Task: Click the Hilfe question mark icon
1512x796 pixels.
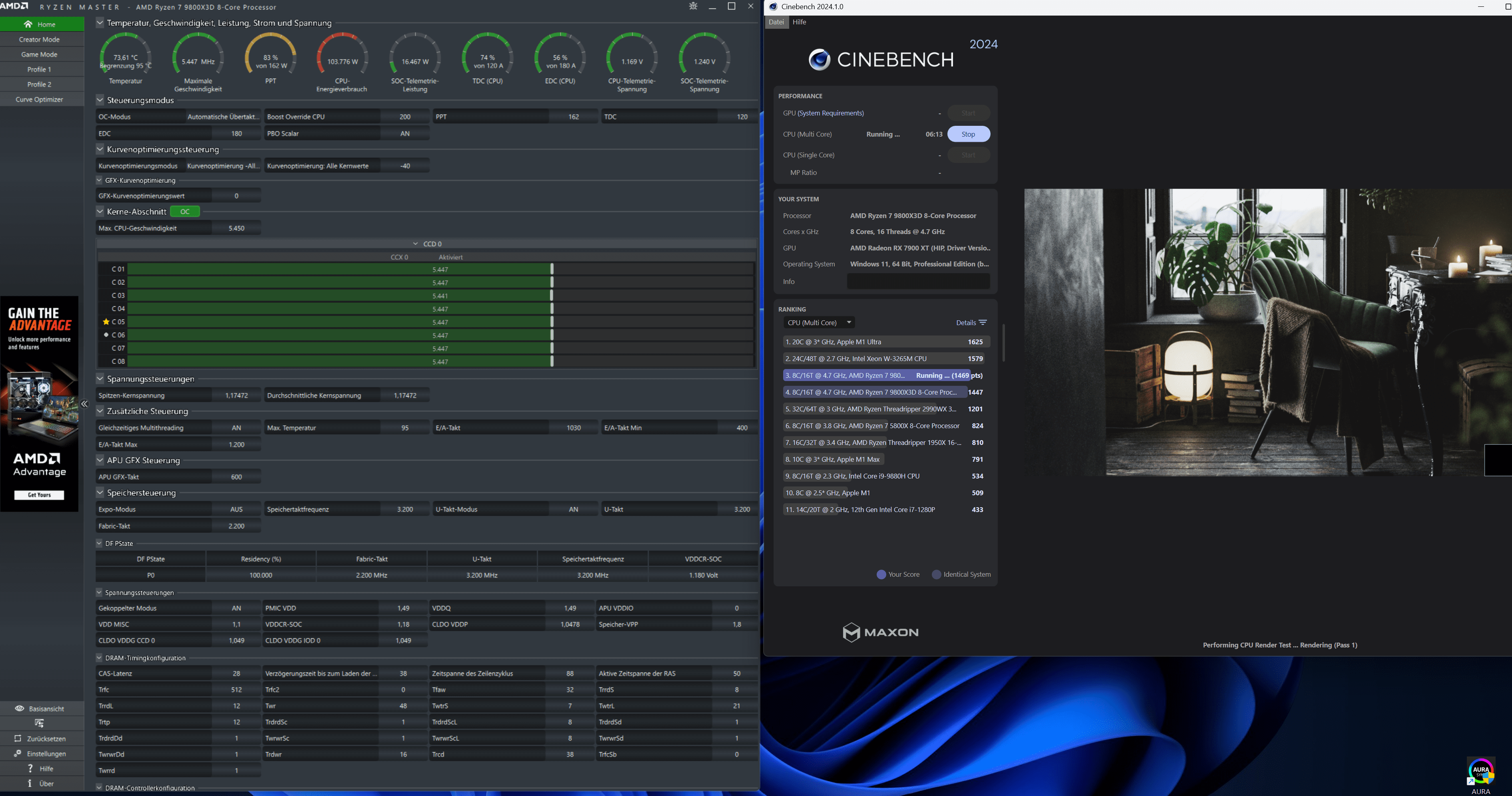Action: pyautogui.click(x=30, y=768)
